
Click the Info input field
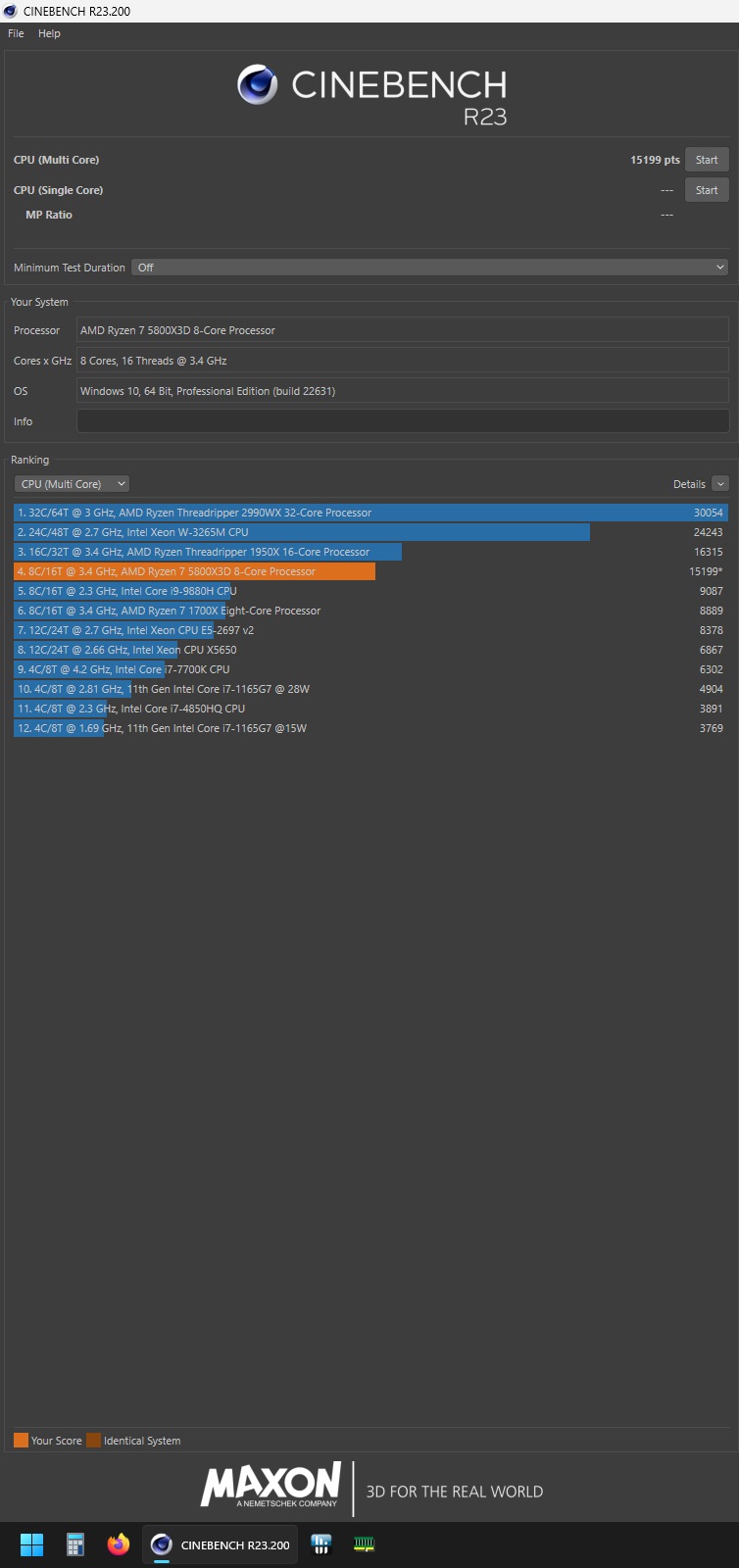click(x=403, y=421)
